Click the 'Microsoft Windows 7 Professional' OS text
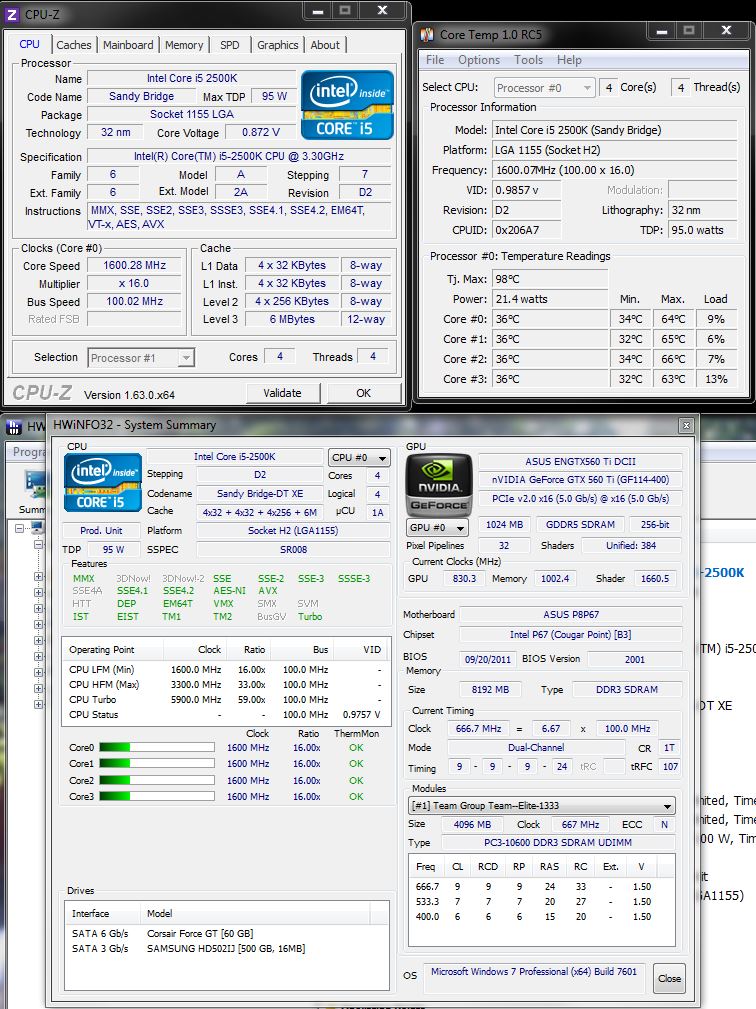 click(x=534, y=972)
